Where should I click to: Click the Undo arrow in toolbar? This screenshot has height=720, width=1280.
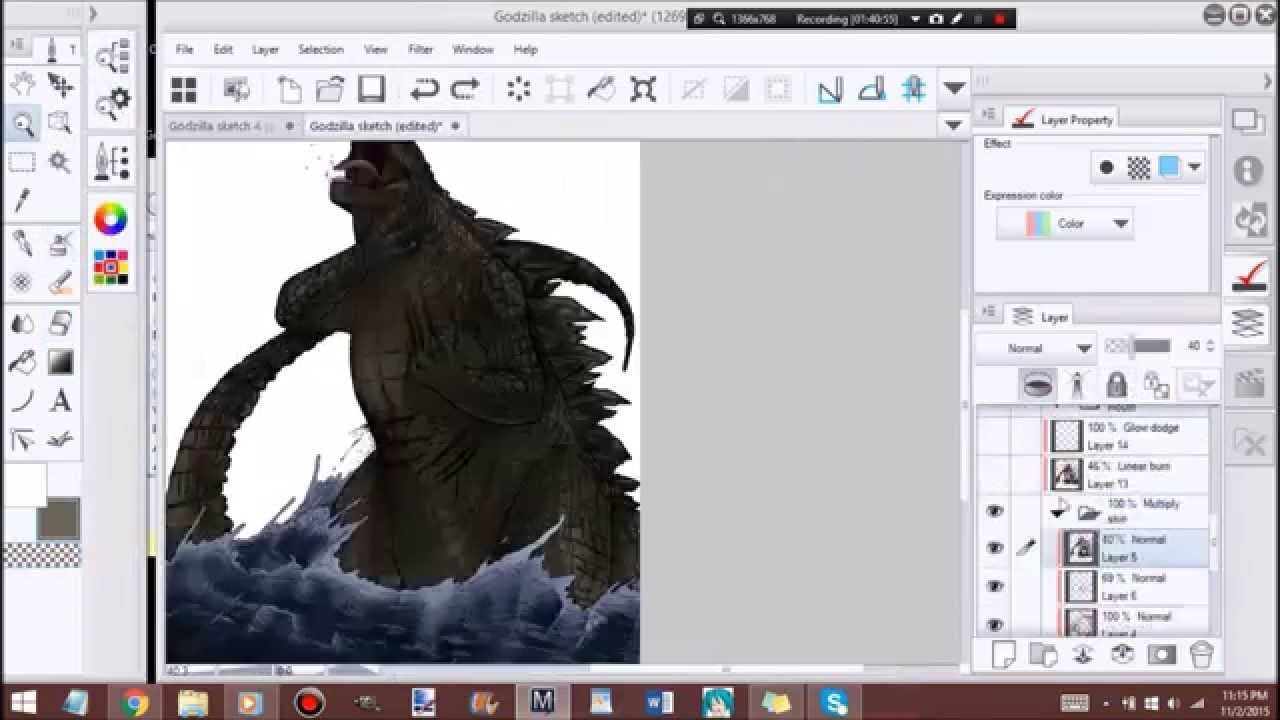[425, 89]
